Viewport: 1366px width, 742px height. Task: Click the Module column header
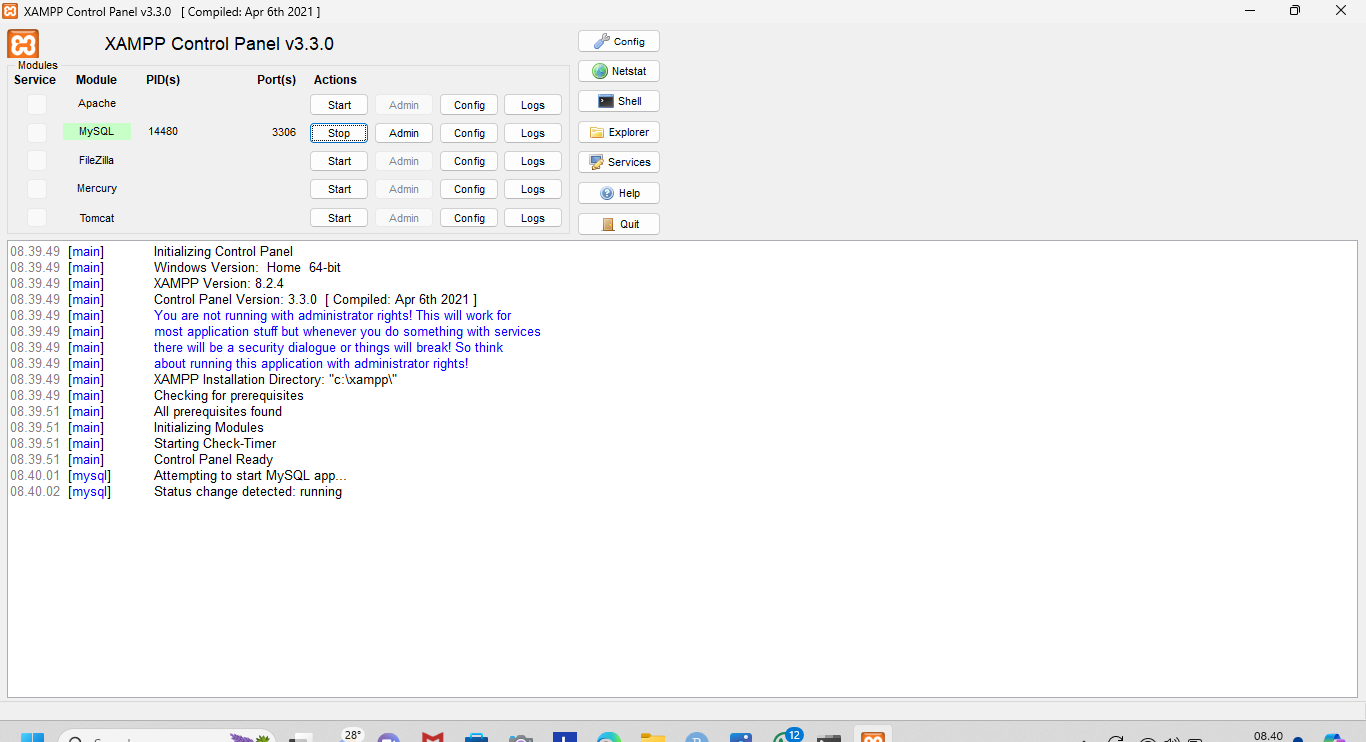pyautogui.click(x=96, y=80)
